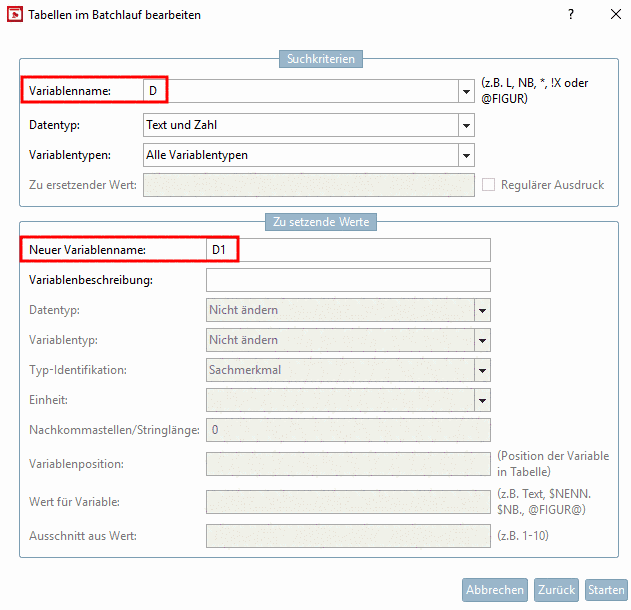Open the Variablentypen dropdown

coord(466,155)
